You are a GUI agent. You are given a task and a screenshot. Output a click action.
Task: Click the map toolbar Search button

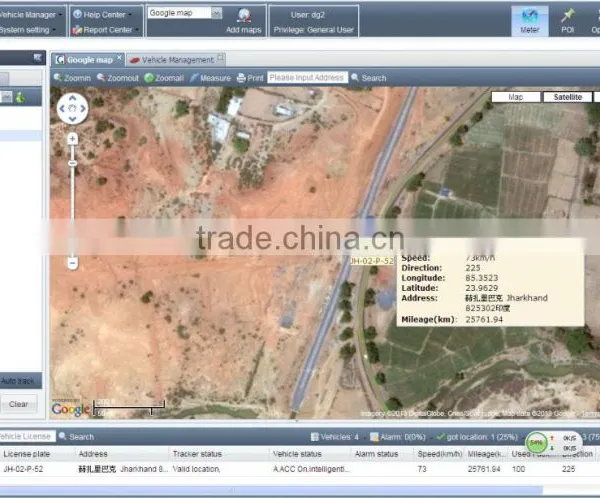pos(369,78)
